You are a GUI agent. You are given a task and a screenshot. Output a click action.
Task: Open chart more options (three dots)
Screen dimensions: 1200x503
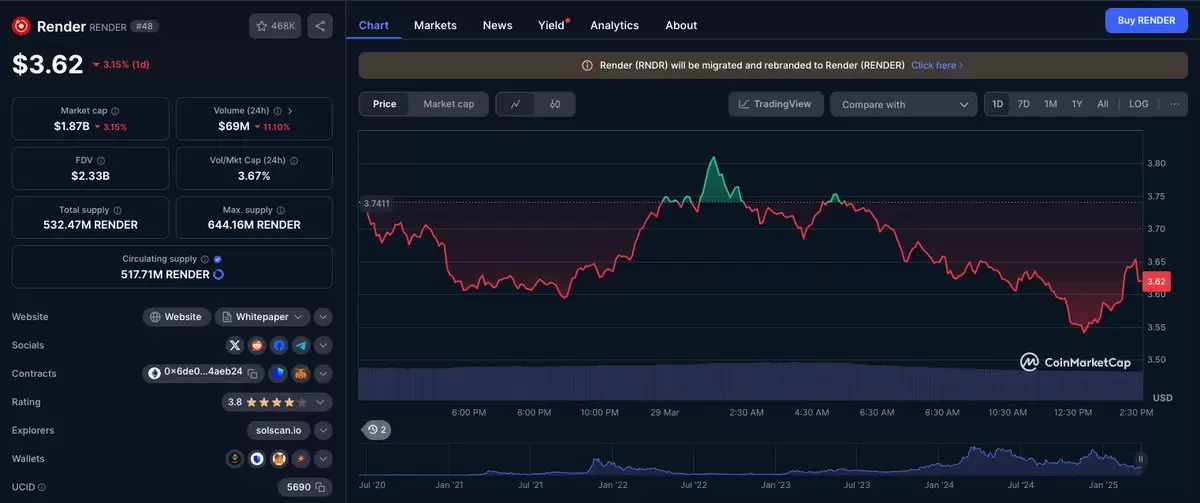click(1173, 104)
